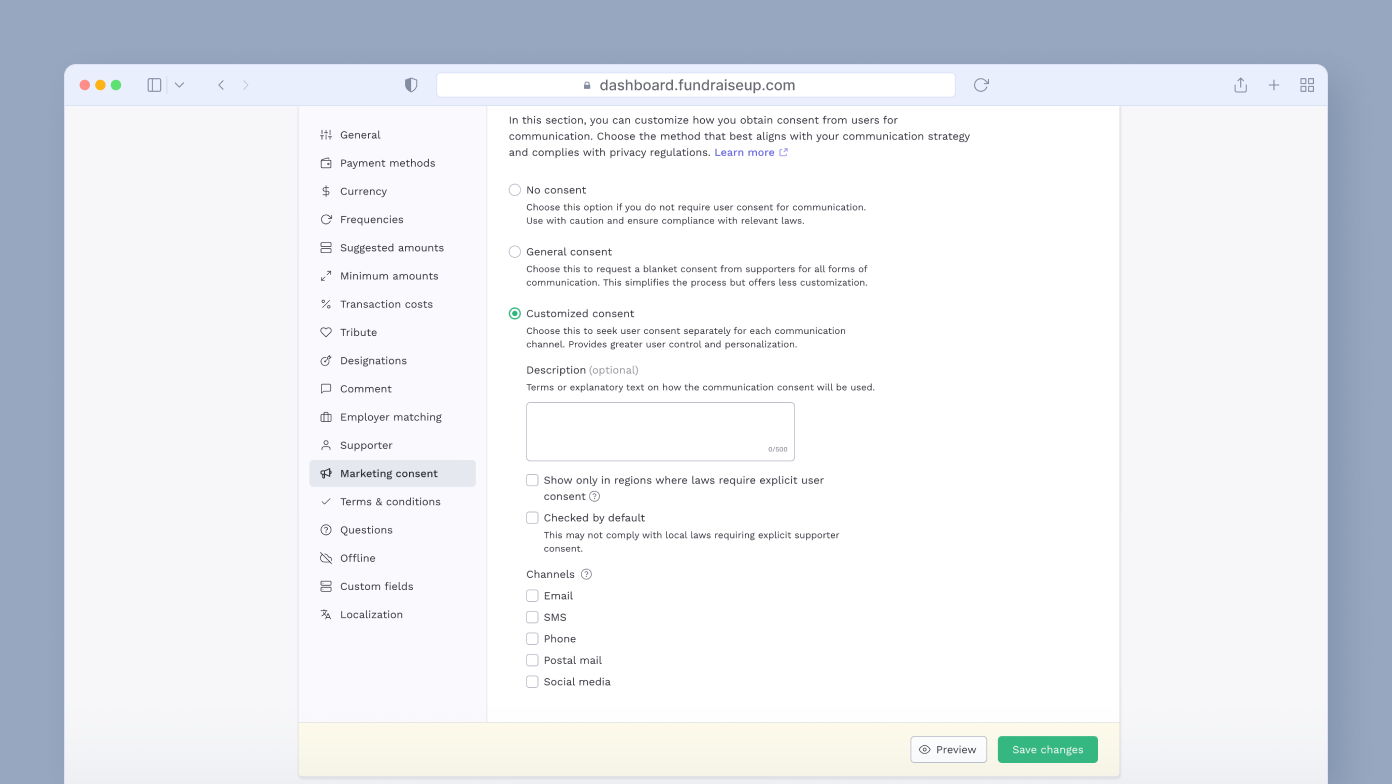This screenshot has height=784, width=1392.
Task: Enable the Checked by default checkbox
Action: pos(532,517)
